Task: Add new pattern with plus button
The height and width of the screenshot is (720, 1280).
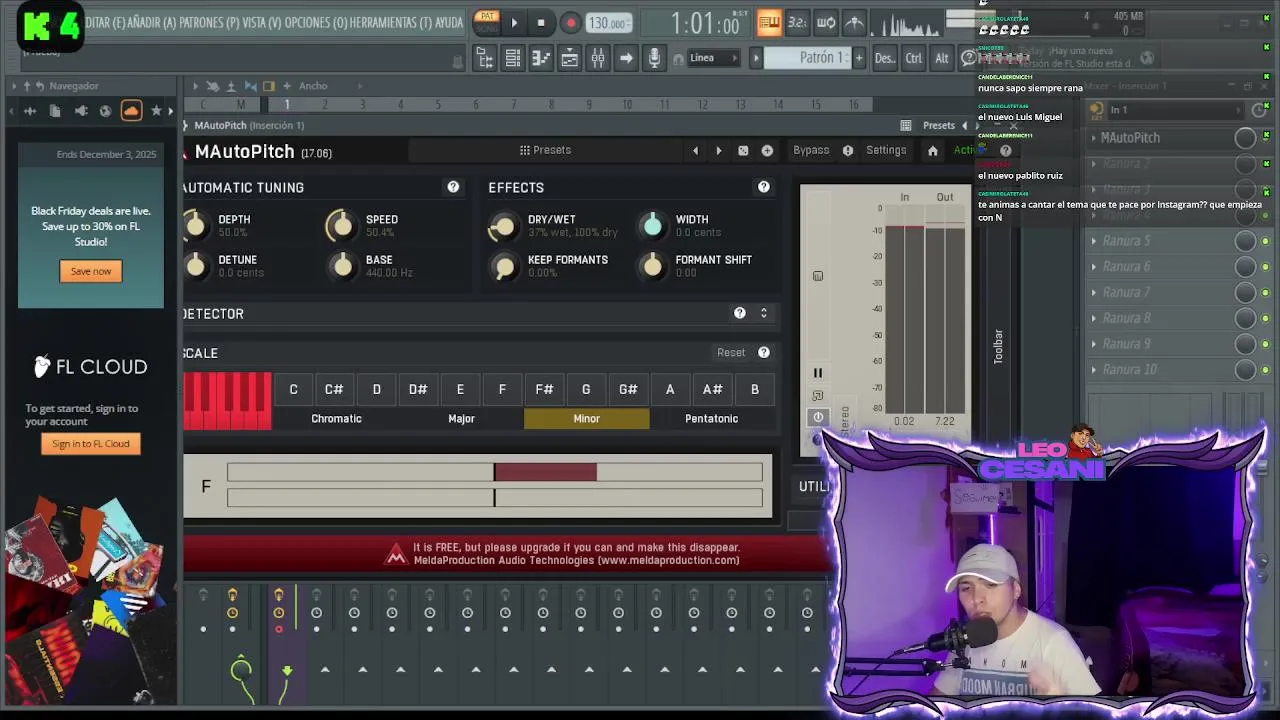Action: click(858, 58)
